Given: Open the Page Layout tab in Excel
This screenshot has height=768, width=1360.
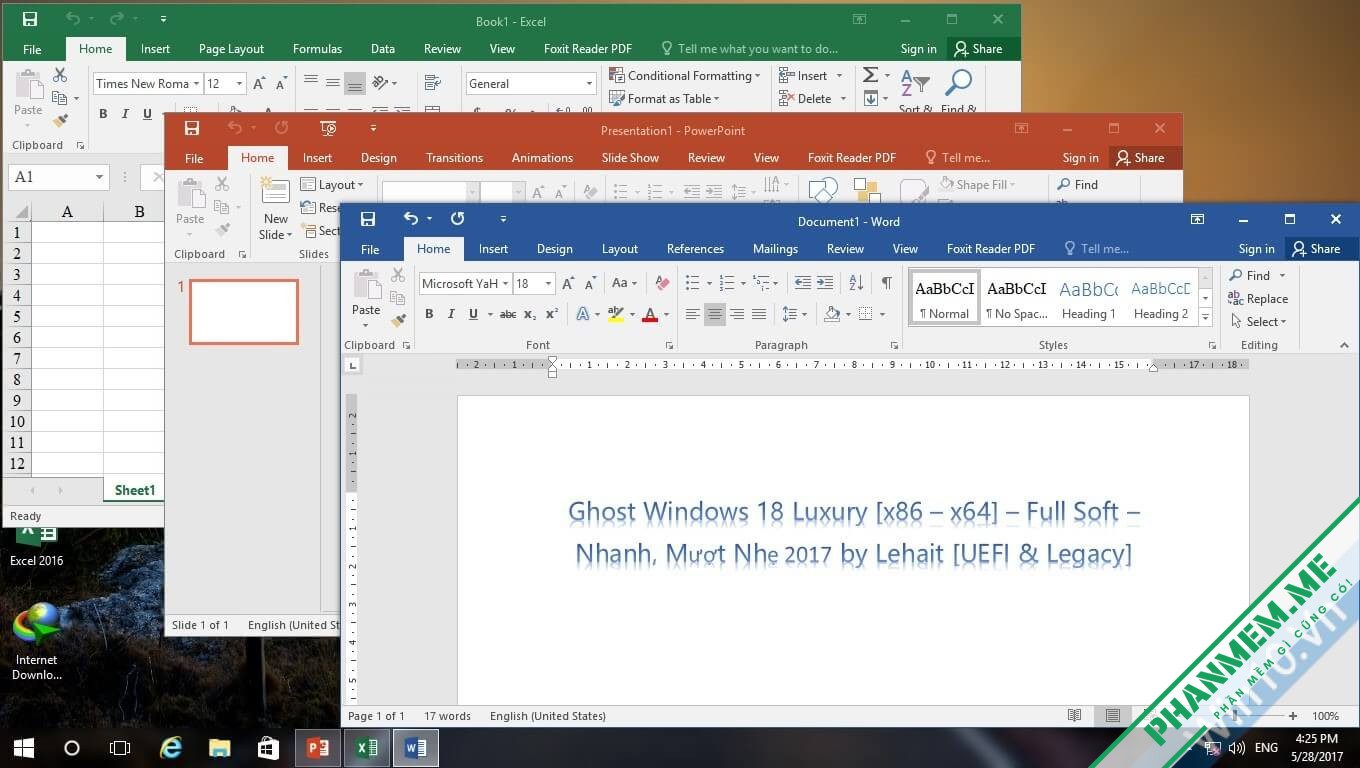Looking at the screenshot, I should point(231,49).
